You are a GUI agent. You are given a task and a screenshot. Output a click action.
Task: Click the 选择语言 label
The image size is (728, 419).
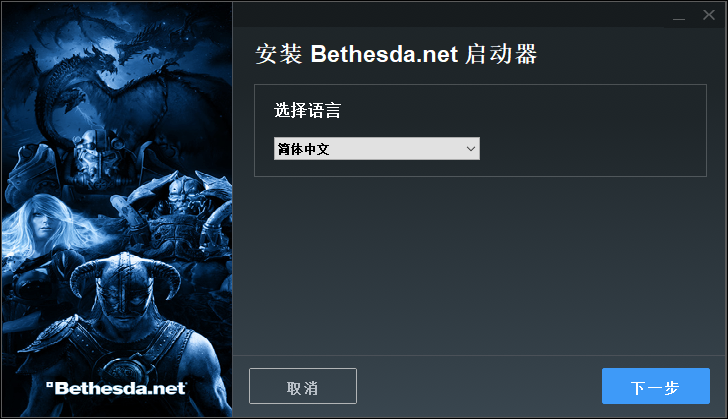point(307,111)
